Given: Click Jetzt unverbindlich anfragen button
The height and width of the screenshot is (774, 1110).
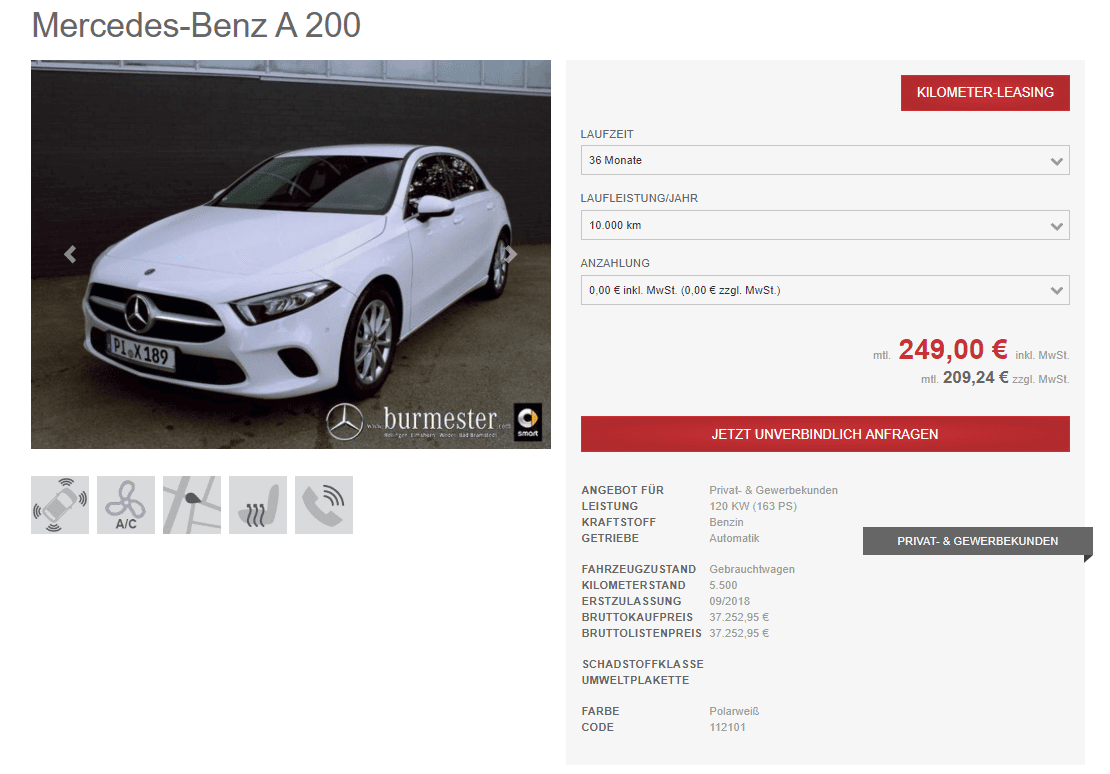Looking at the screenshot, I should tap(825, 434).
